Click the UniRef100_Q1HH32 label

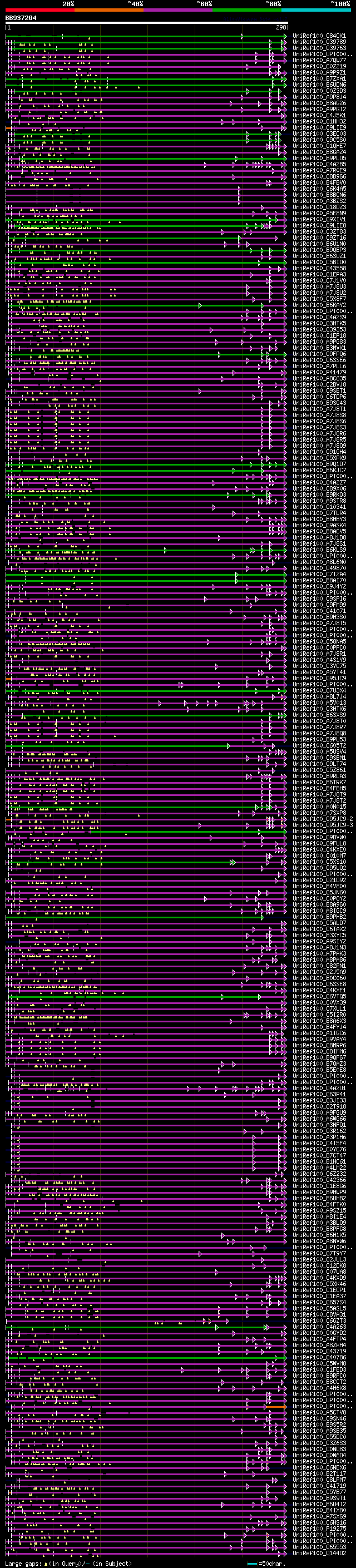coord(319,121)
